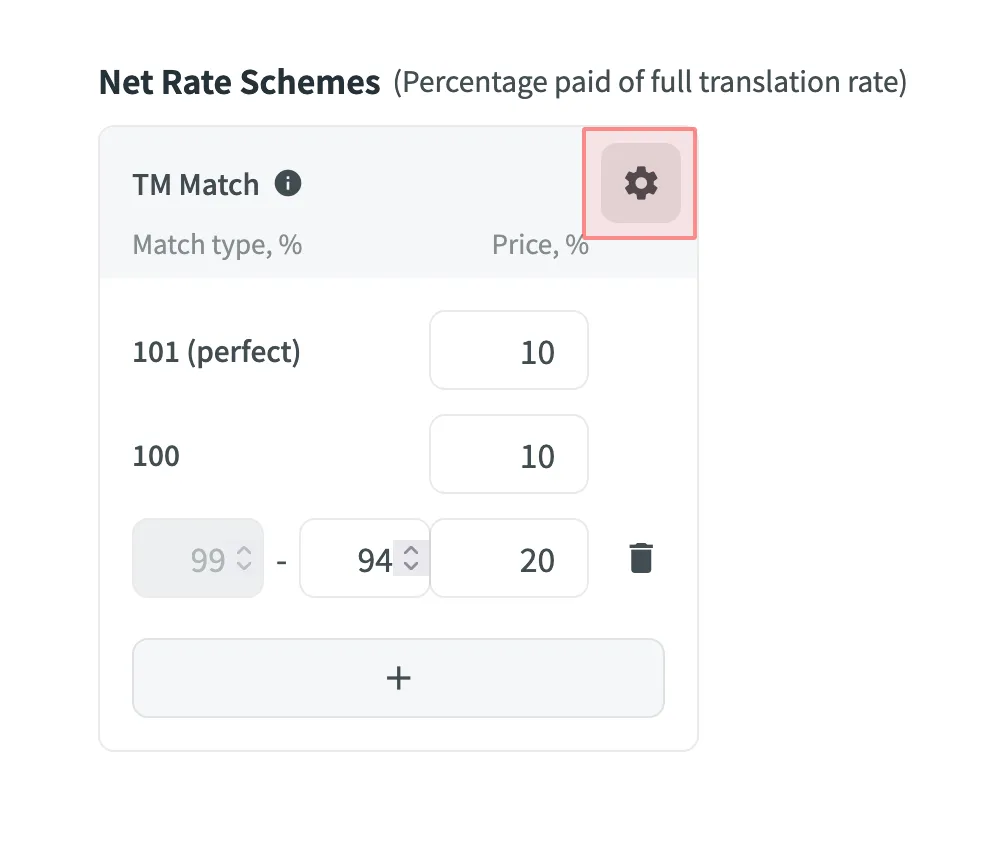Click the down arrow on the 94 stepper
988x850 pixels.
coord(410,566)
